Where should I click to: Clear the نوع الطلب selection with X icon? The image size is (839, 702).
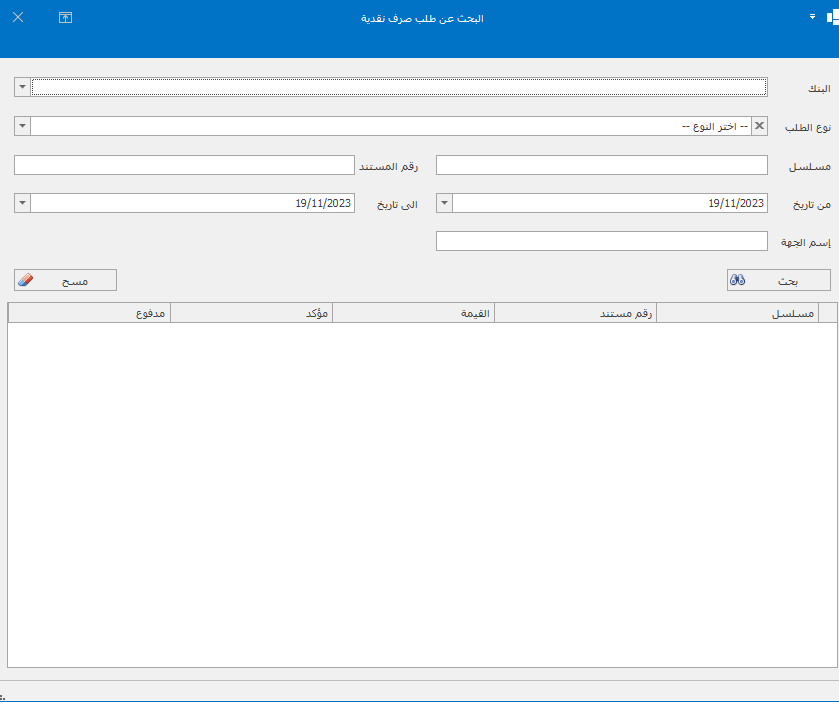(759, 126)
